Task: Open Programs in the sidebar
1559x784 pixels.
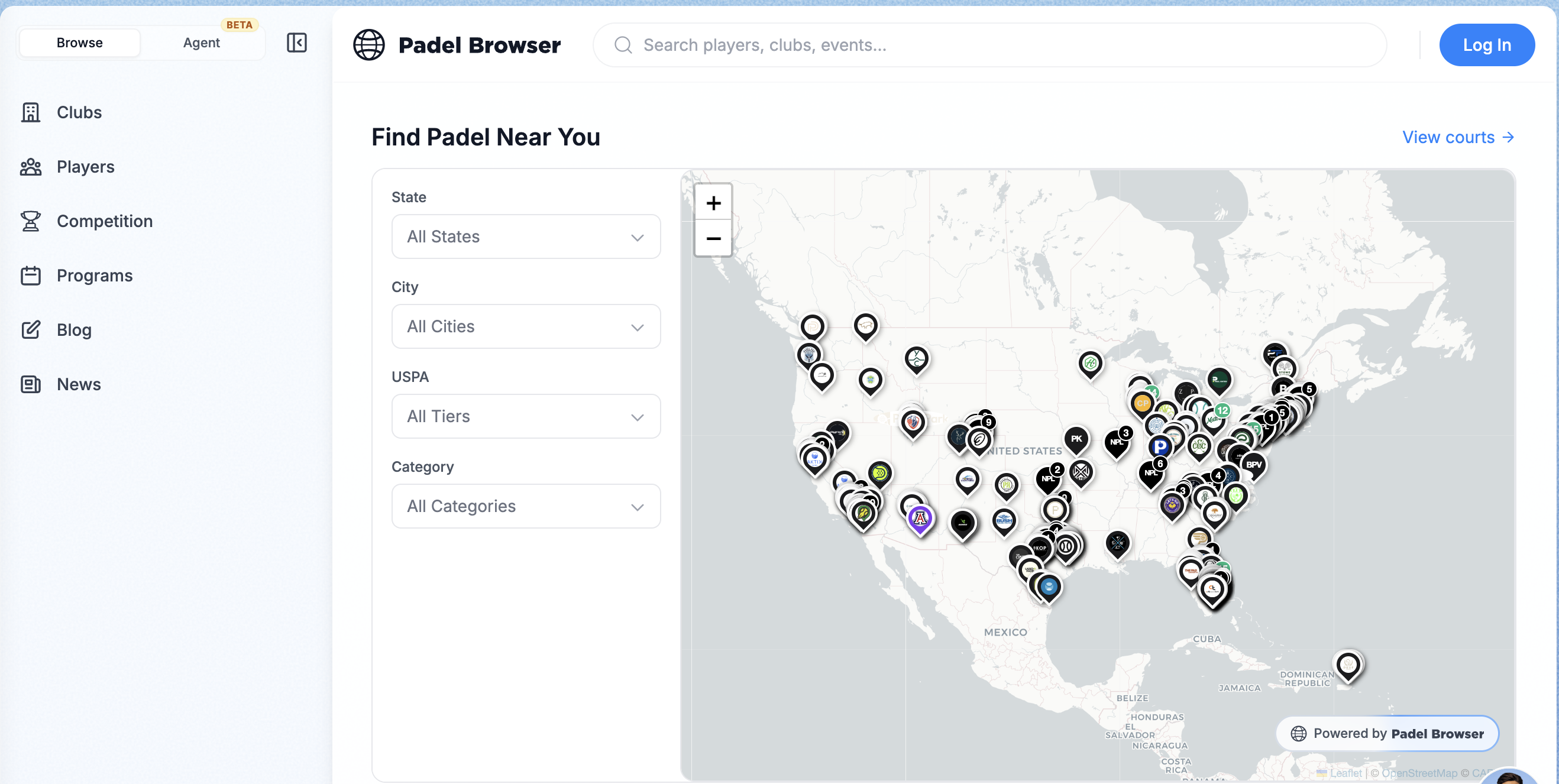Action: point(95,276)
